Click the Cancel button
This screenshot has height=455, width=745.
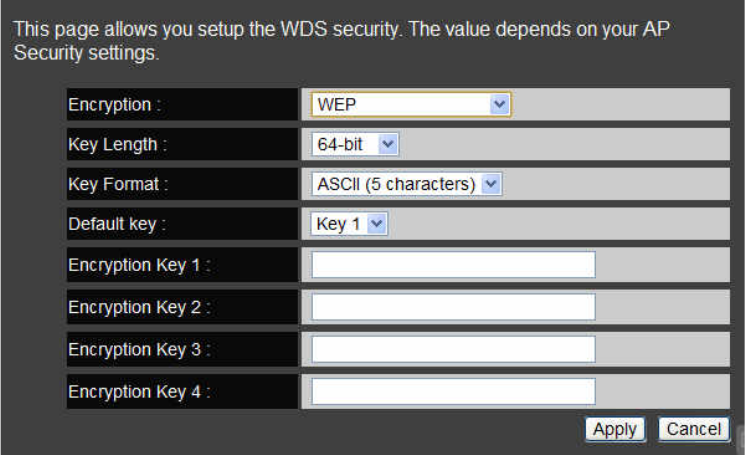694,429
